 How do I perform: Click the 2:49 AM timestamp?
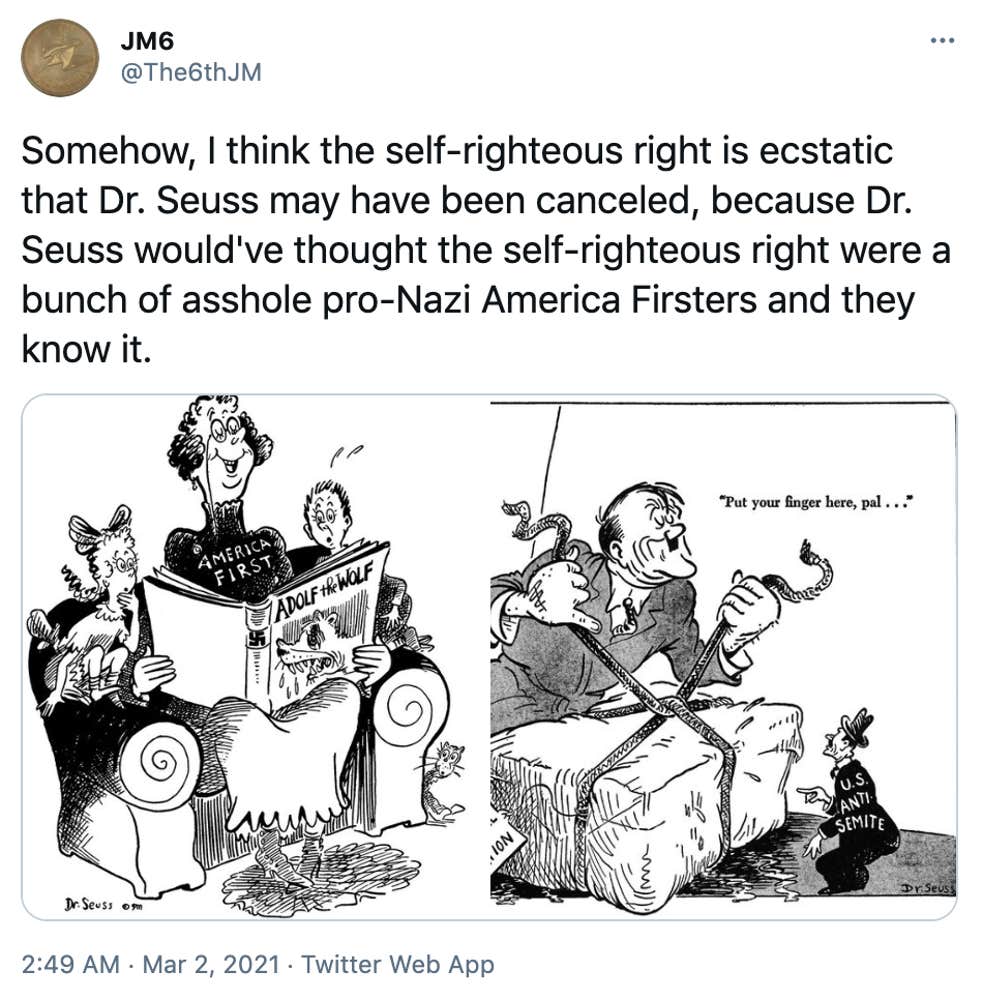click(70, 964)
